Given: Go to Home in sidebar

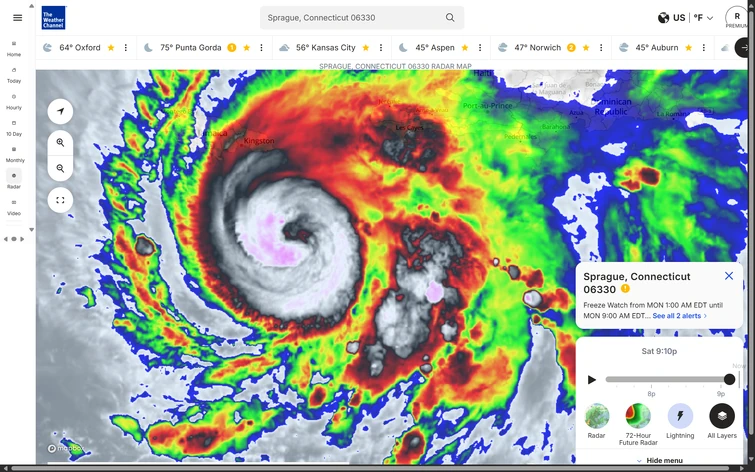Looking at the screenshot, I should point(14,49).
